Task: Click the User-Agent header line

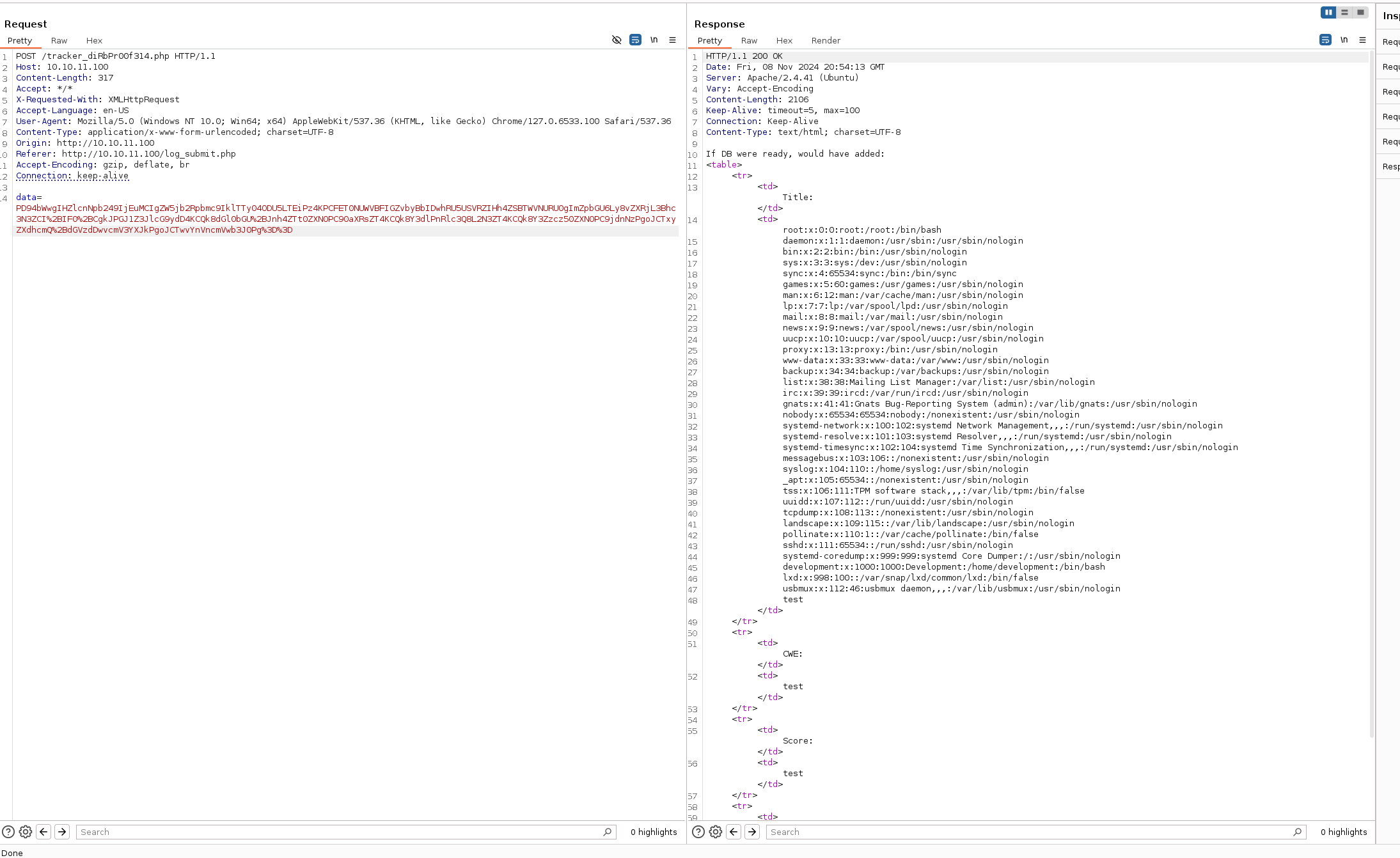Action: [x=343, y=121]
